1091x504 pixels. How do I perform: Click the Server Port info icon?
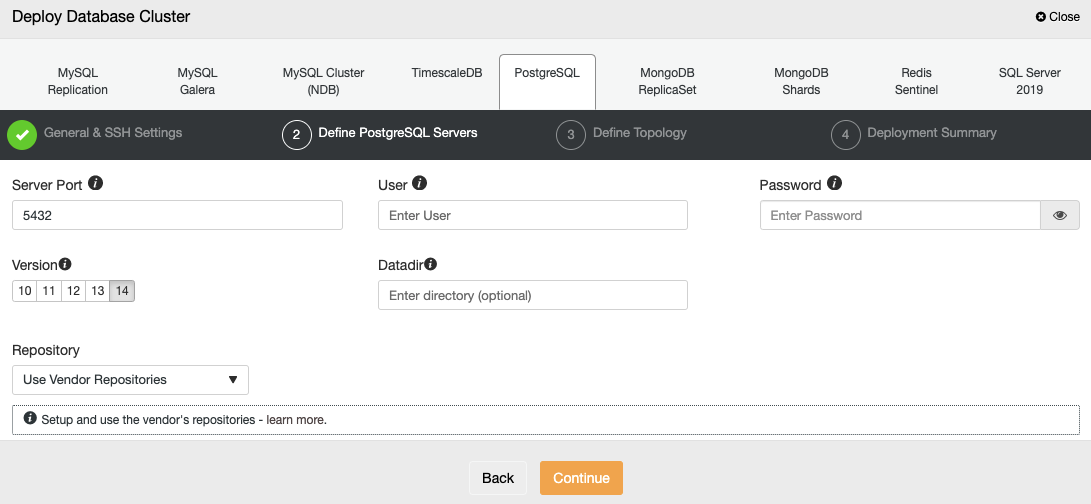[96, 184]
